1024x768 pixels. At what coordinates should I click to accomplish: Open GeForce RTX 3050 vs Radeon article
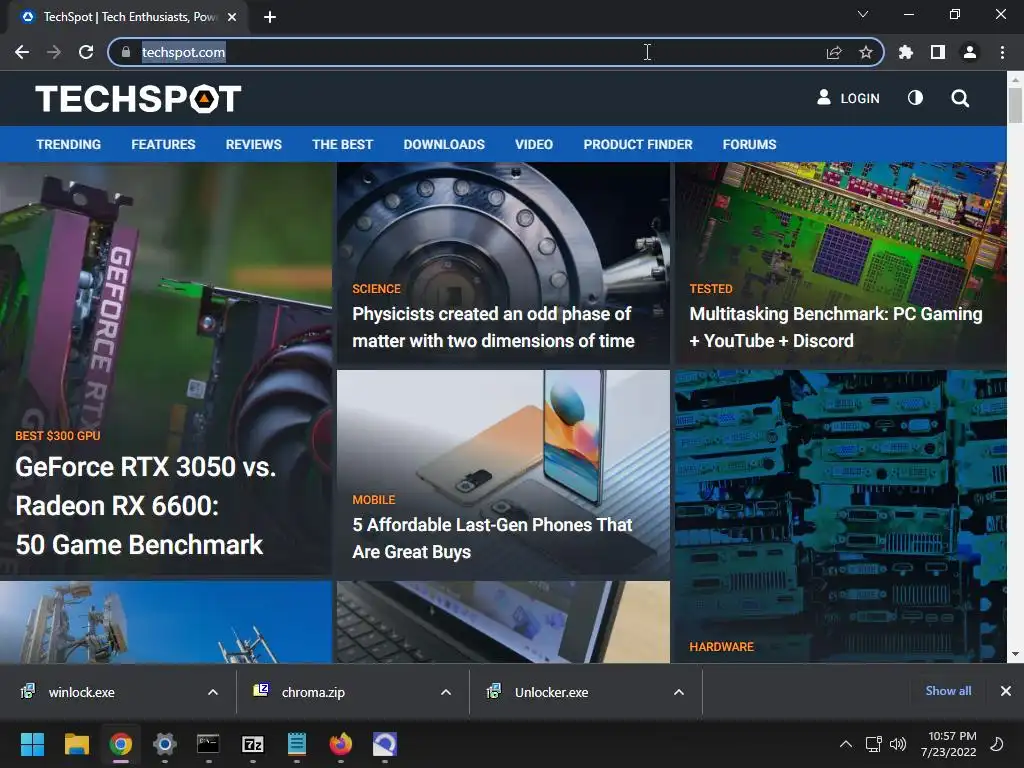[x=146, y=505]
